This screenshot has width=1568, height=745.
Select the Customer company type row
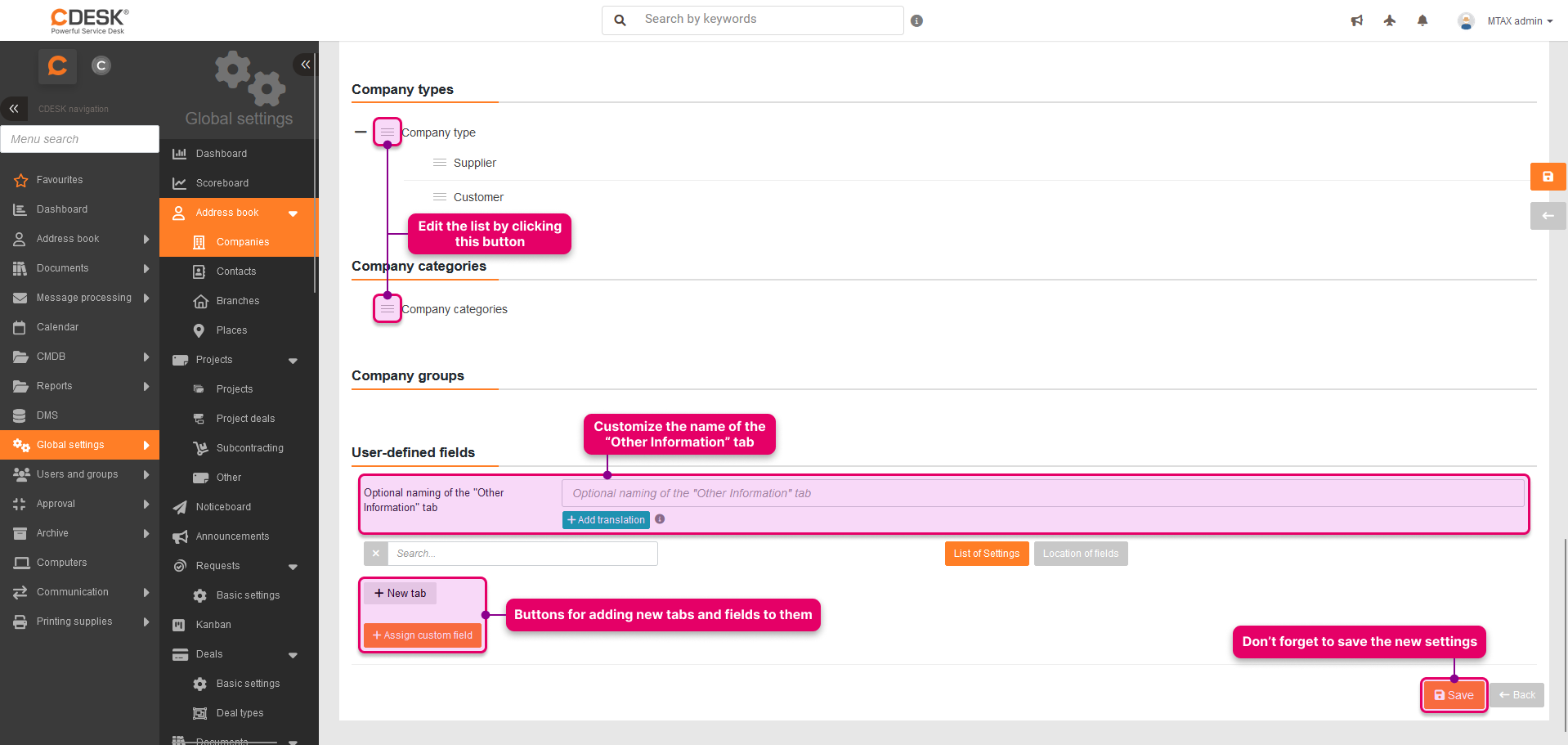478,197
